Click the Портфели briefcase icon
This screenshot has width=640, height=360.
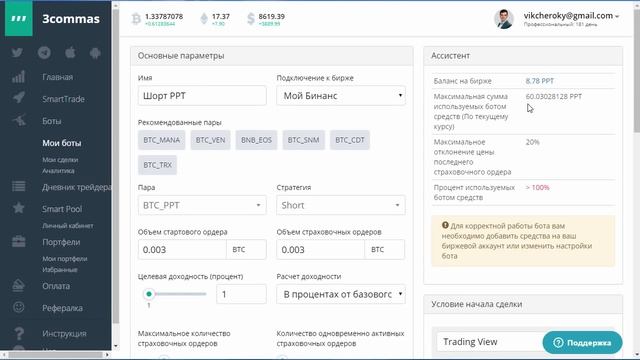[18, 242]
